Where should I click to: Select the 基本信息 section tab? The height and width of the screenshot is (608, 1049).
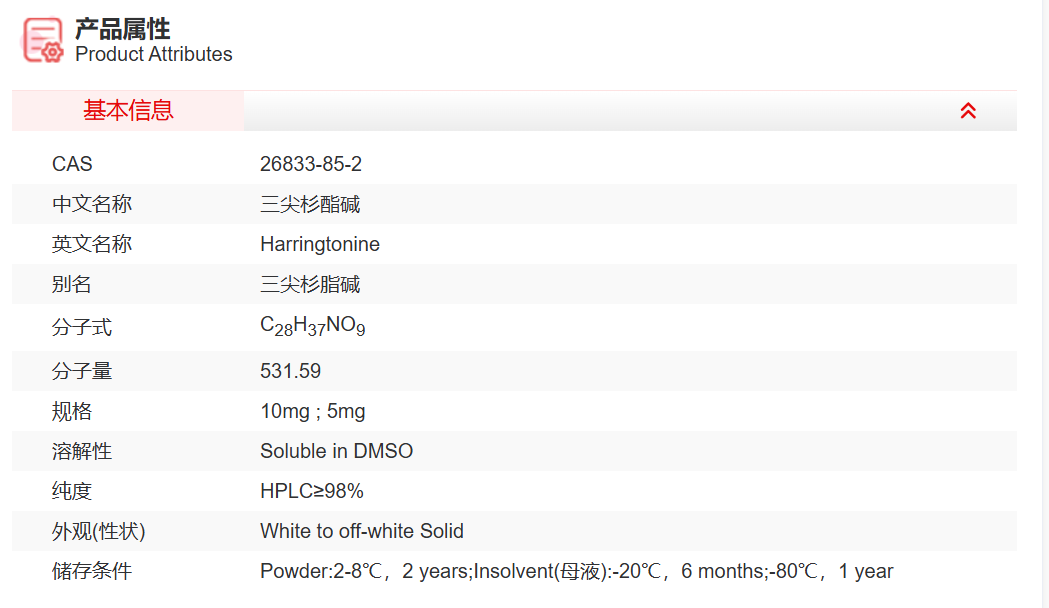pos(128,111)
